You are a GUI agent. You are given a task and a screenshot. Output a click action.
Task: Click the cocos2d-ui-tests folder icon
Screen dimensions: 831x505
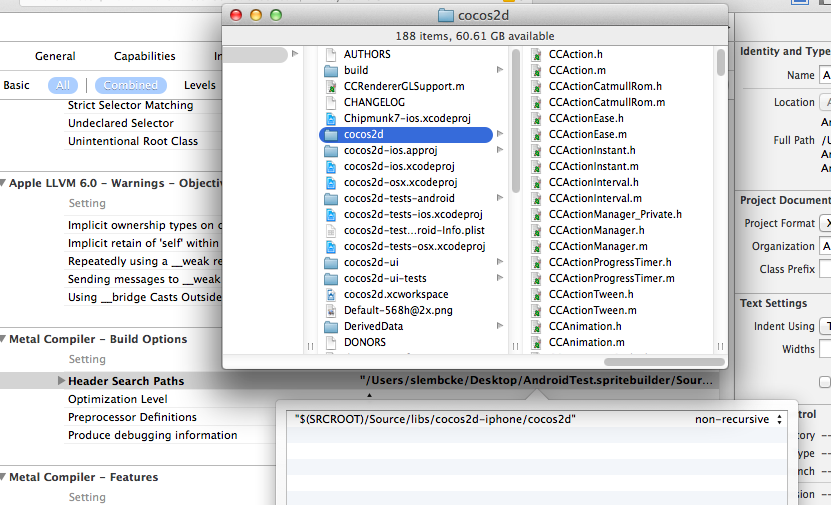point(331,279)
